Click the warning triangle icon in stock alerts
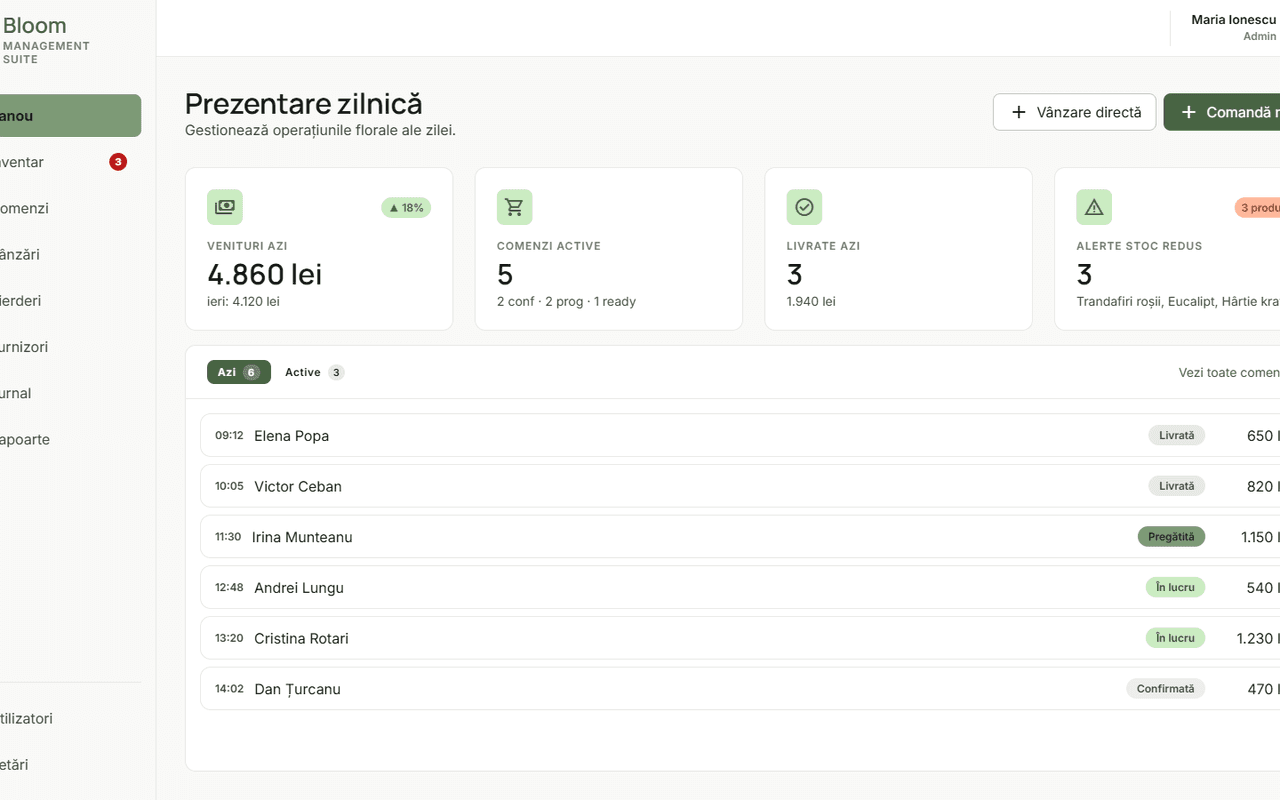Screen dimensions: 1280x800 pyautogui.click(x=1094, y=207)
